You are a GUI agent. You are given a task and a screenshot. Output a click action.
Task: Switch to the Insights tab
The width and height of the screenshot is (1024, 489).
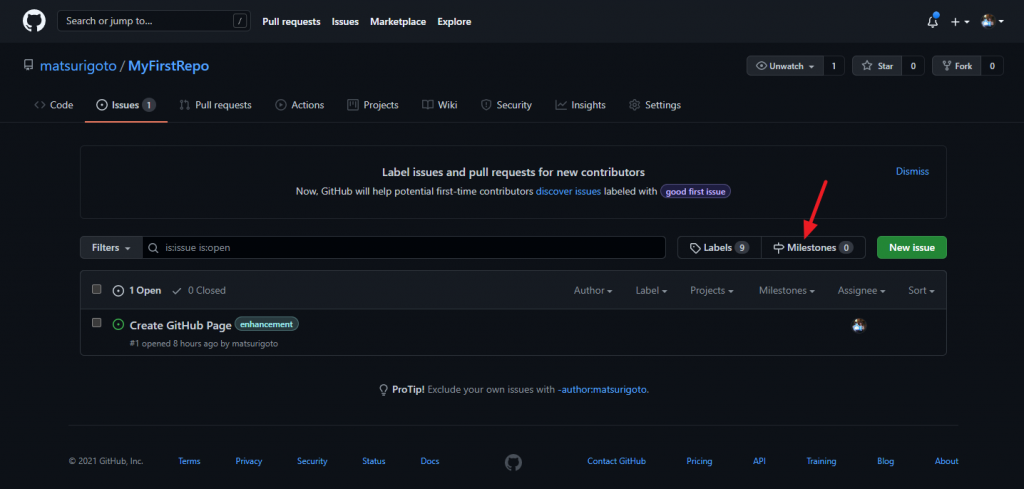pyautogui.click(x=581, y=105)
